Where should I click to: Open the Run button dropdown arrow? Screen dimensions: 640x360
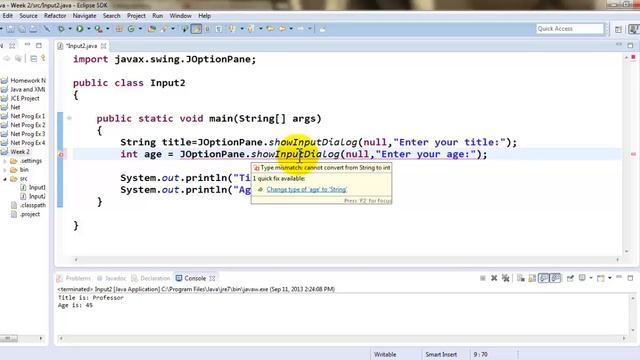point(88,29)
